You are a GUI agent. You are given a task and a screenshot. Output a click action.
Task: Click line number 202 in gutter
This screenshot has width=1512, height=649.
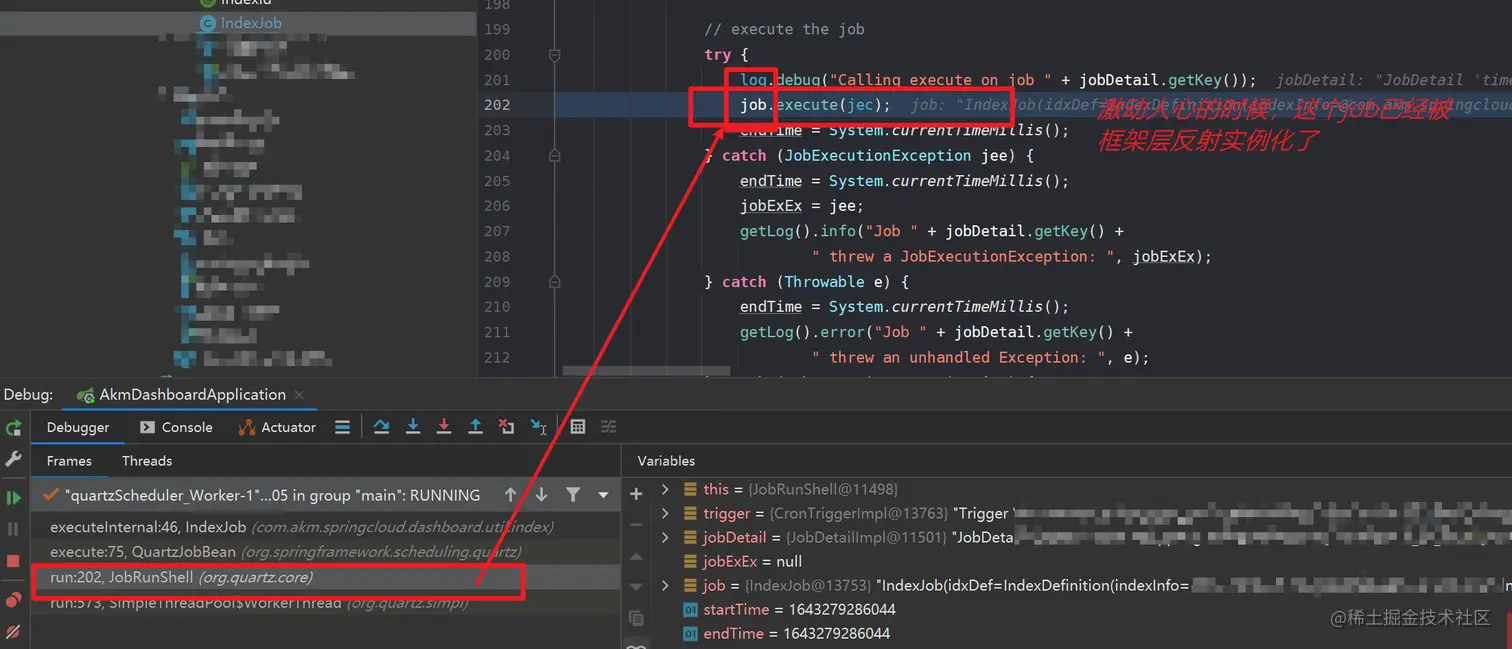497,105
